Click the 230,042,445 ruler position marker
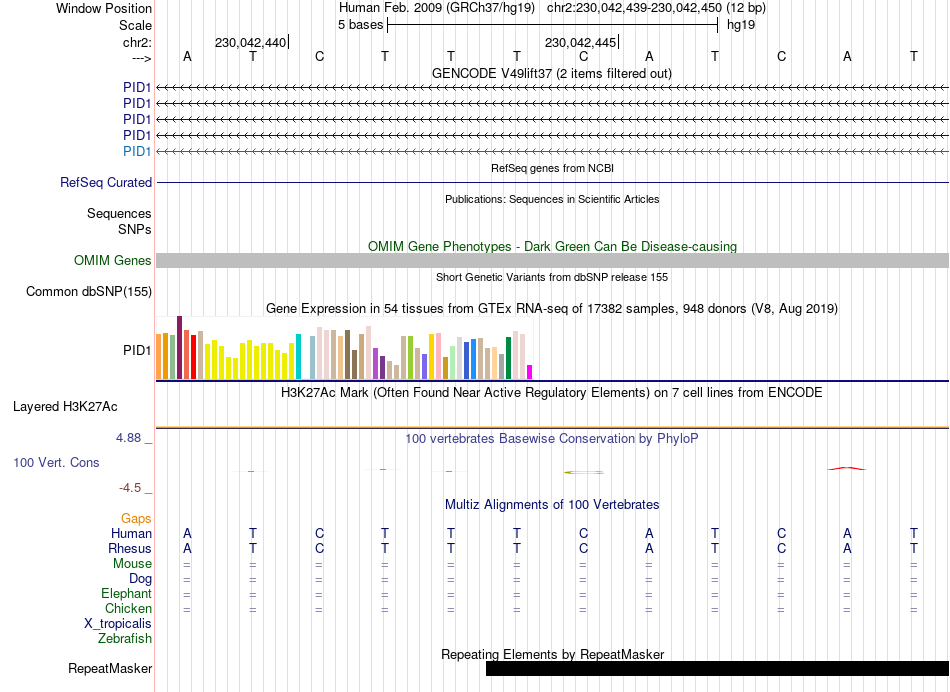 581,42
